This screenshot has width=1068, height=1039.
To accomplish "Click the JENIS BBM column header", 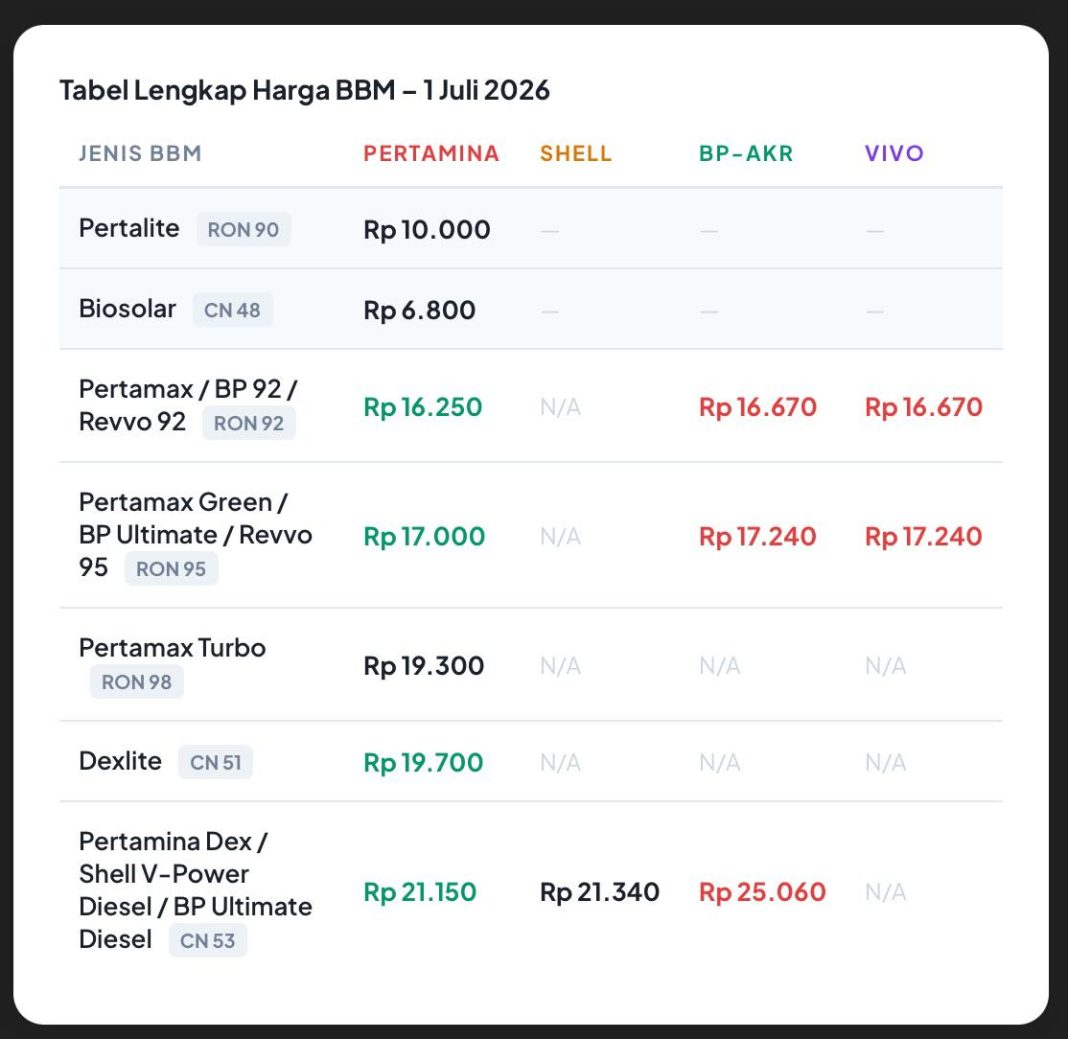I will [x=140, y=153].
